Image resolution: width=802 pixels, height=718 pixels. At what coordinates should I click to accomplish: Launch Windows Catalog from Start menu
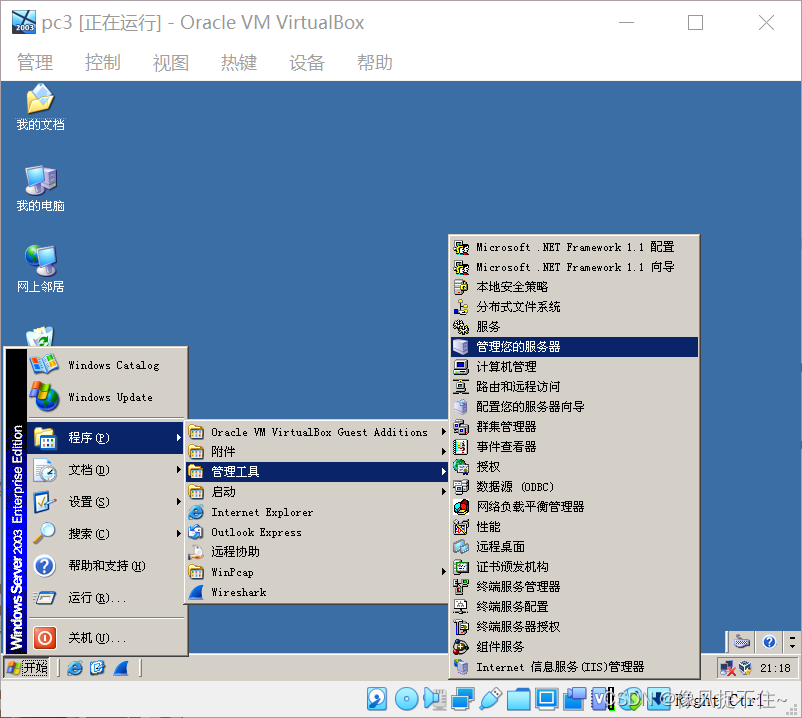tap(107, 365)
